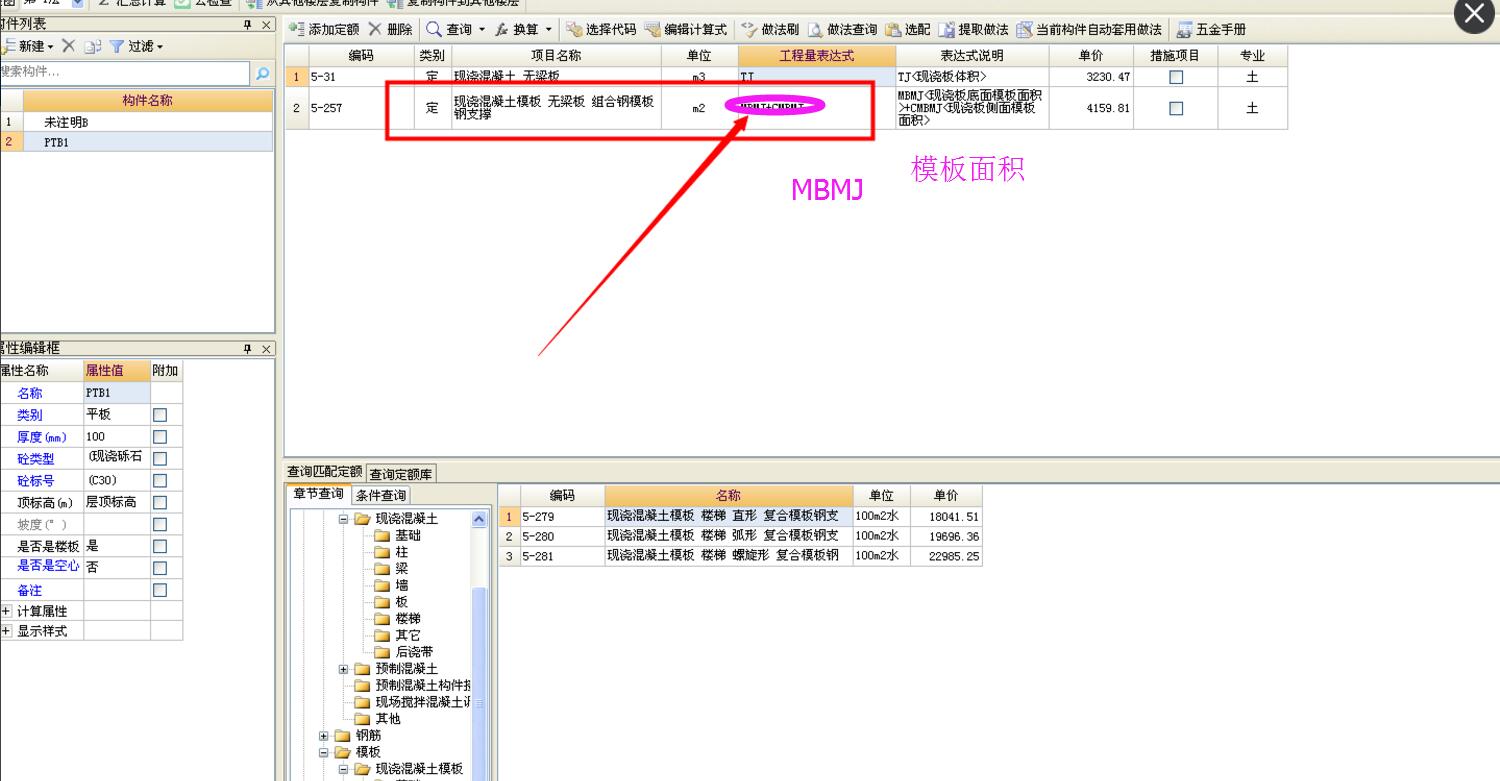Screen dimensions: 1500x781
Task: Open the 新建 dropdown arrow
Action: (50, 47)
